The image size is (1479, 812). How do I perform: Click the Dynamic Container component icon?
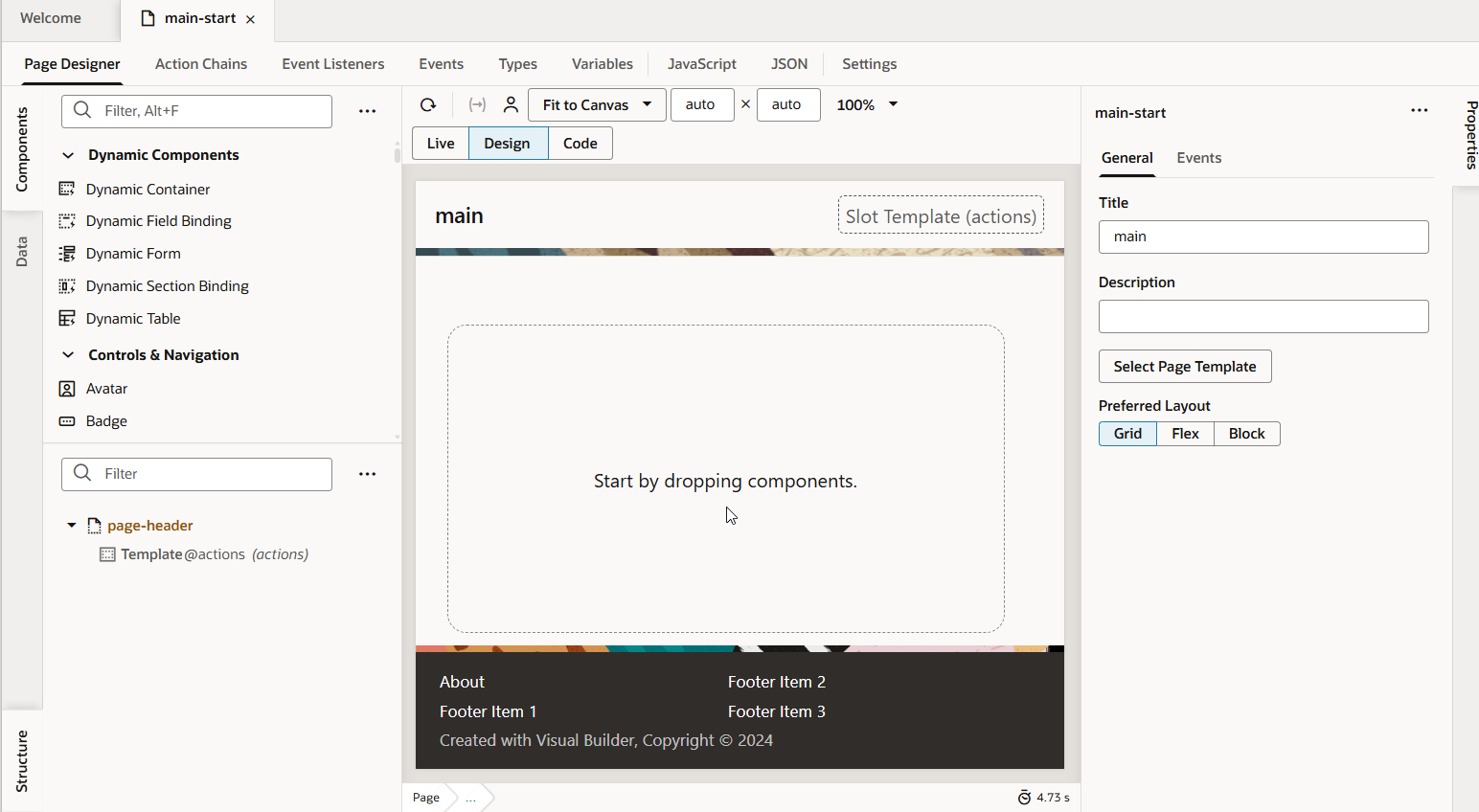[x=67, y=190]
